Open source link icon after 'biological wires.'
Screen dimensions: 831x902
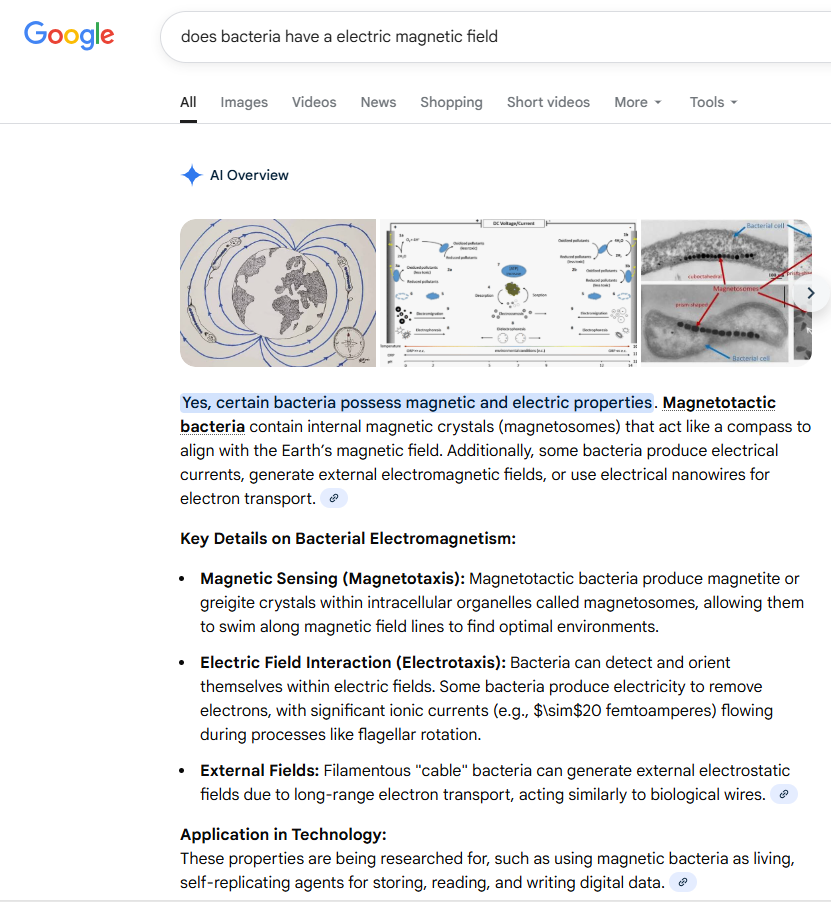(783, 794)
